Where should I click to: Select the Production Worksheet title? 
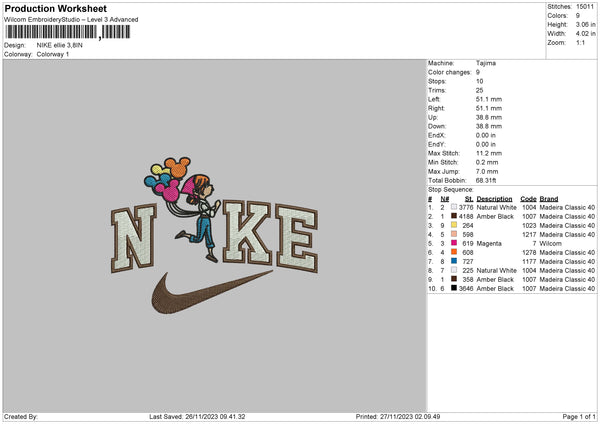pyautogui.click(x=55, y=8)
